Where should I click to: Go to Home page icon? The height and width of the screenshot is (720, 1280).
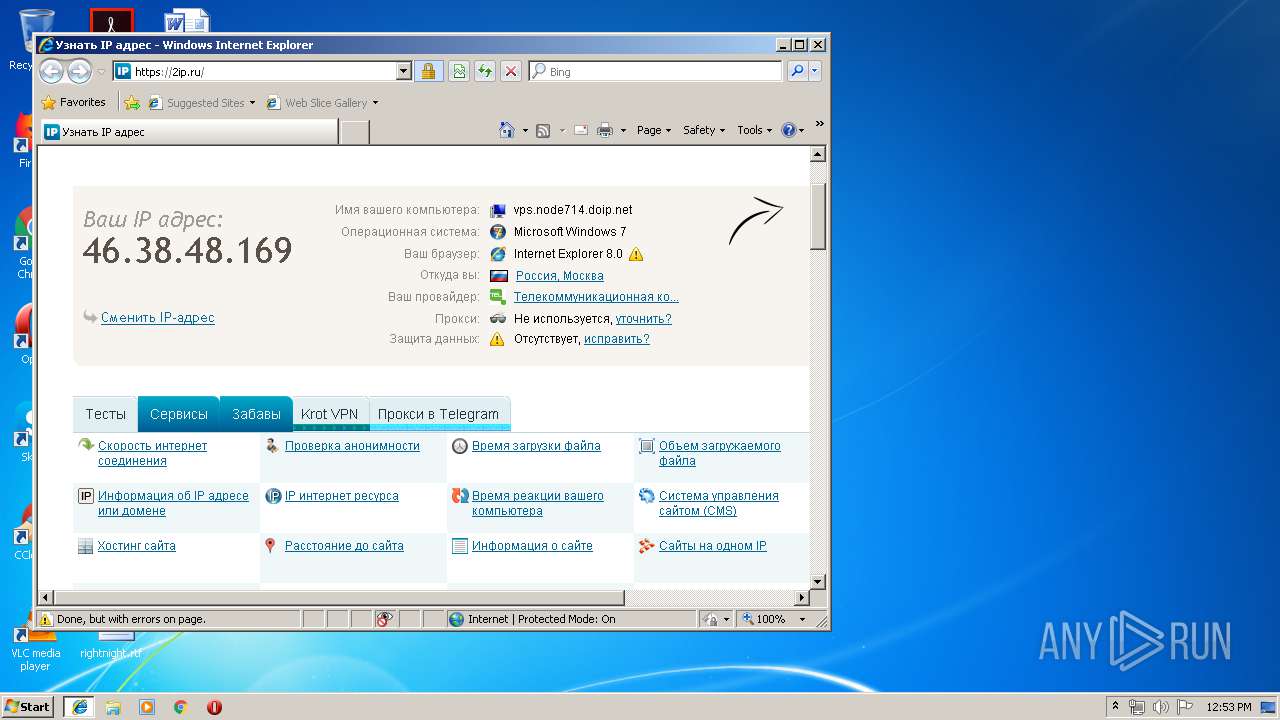click(507, 130)
